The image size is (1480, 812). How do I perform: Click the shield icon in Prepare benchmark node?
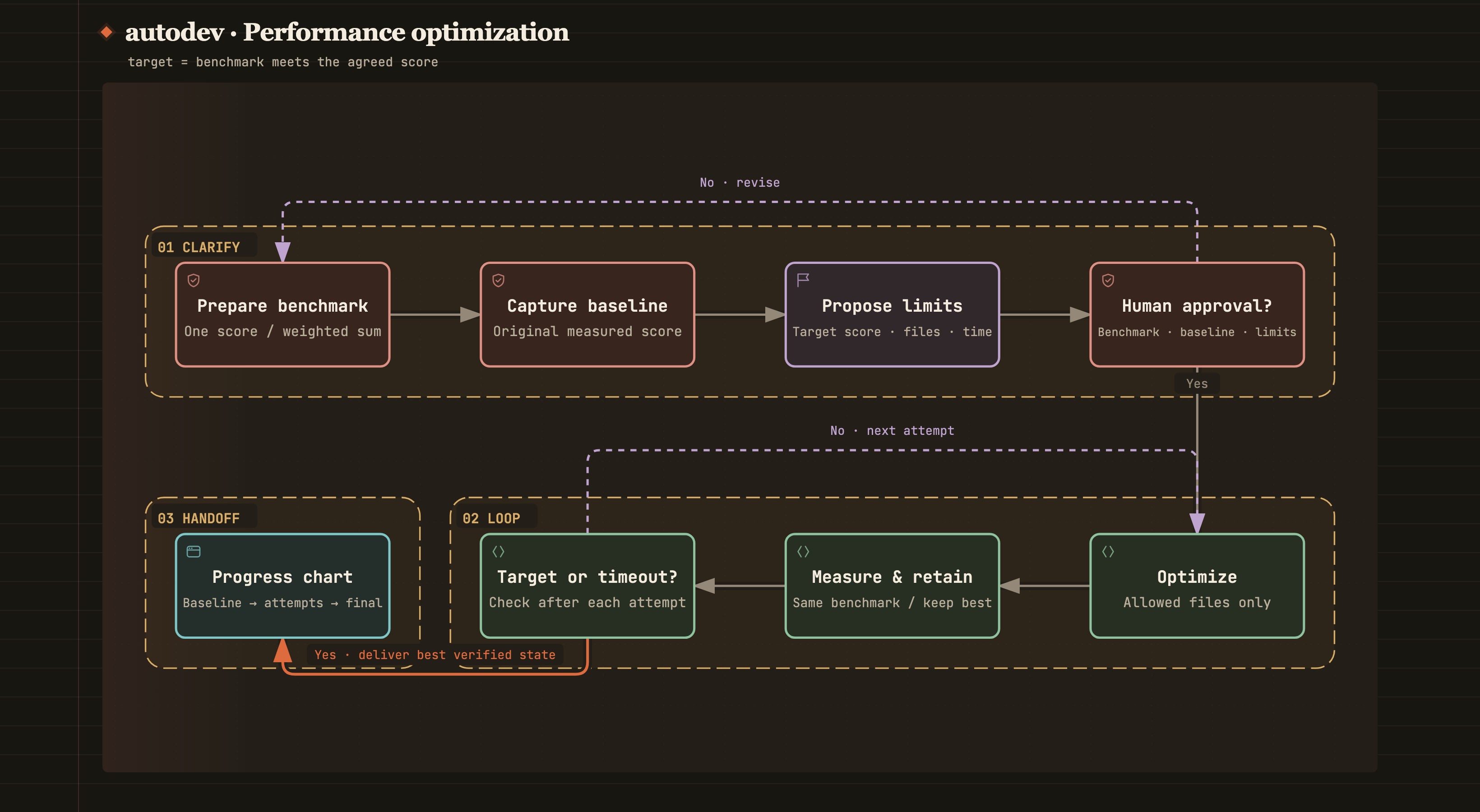tap(194, 280)
